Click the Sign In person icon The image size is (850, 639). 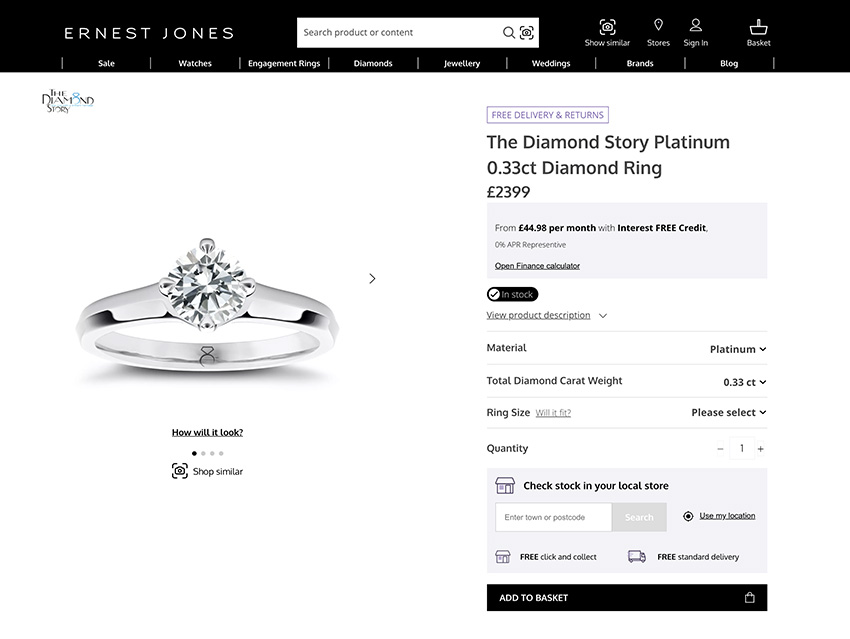(695, 27)
